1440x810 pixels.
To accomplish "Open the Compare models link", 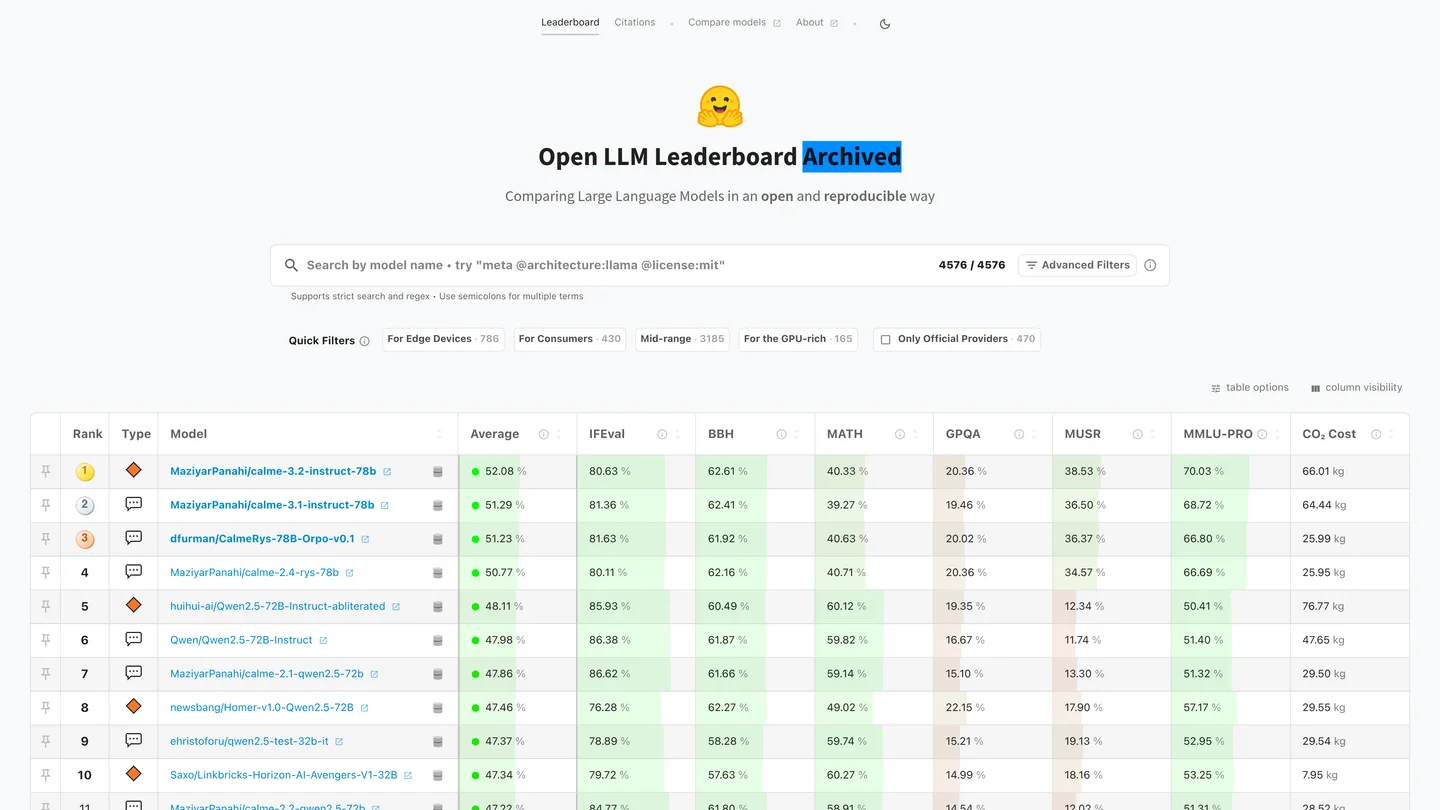I will tap(734, 22).
